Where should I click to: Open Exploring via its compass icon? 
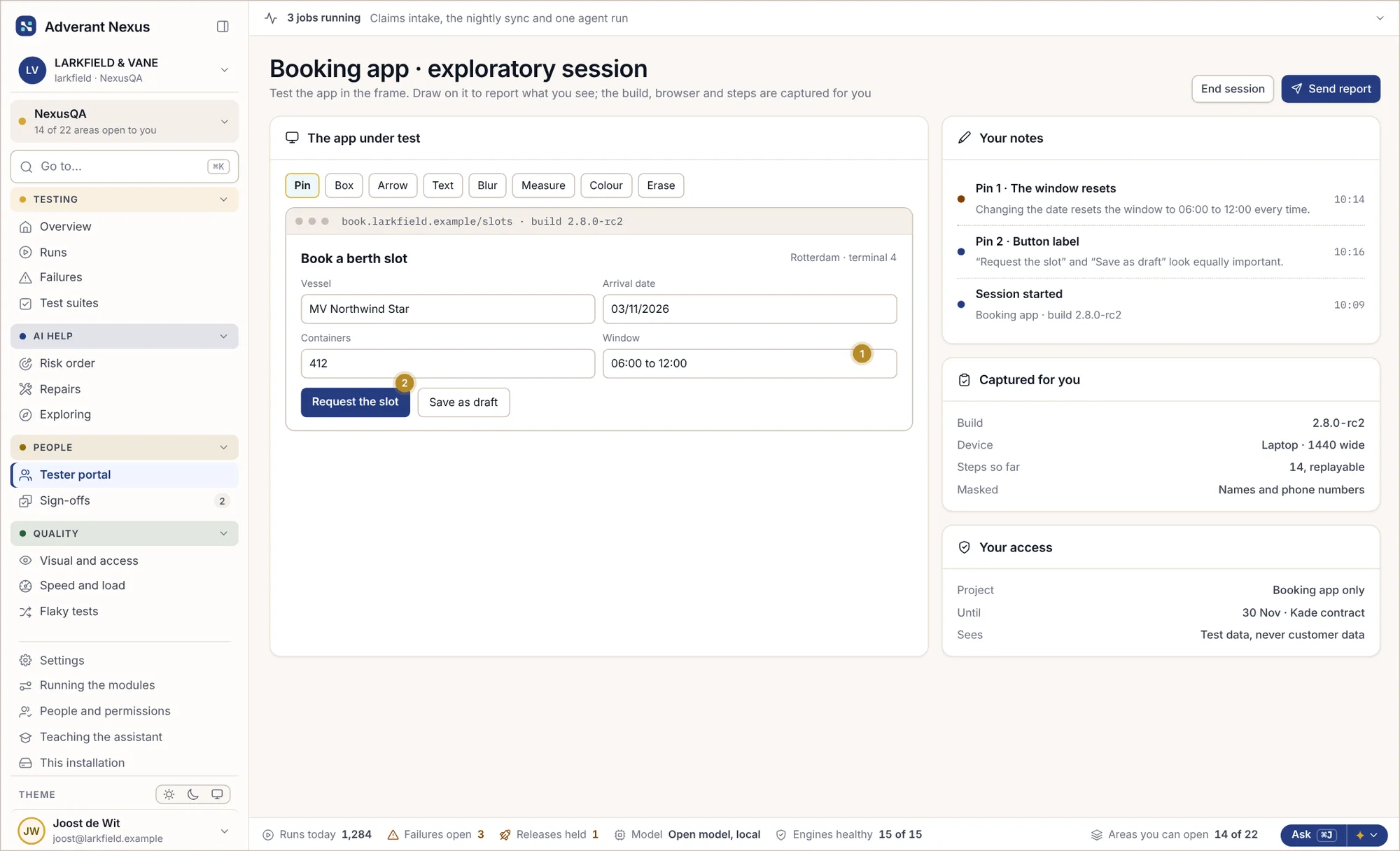point(26,415)
